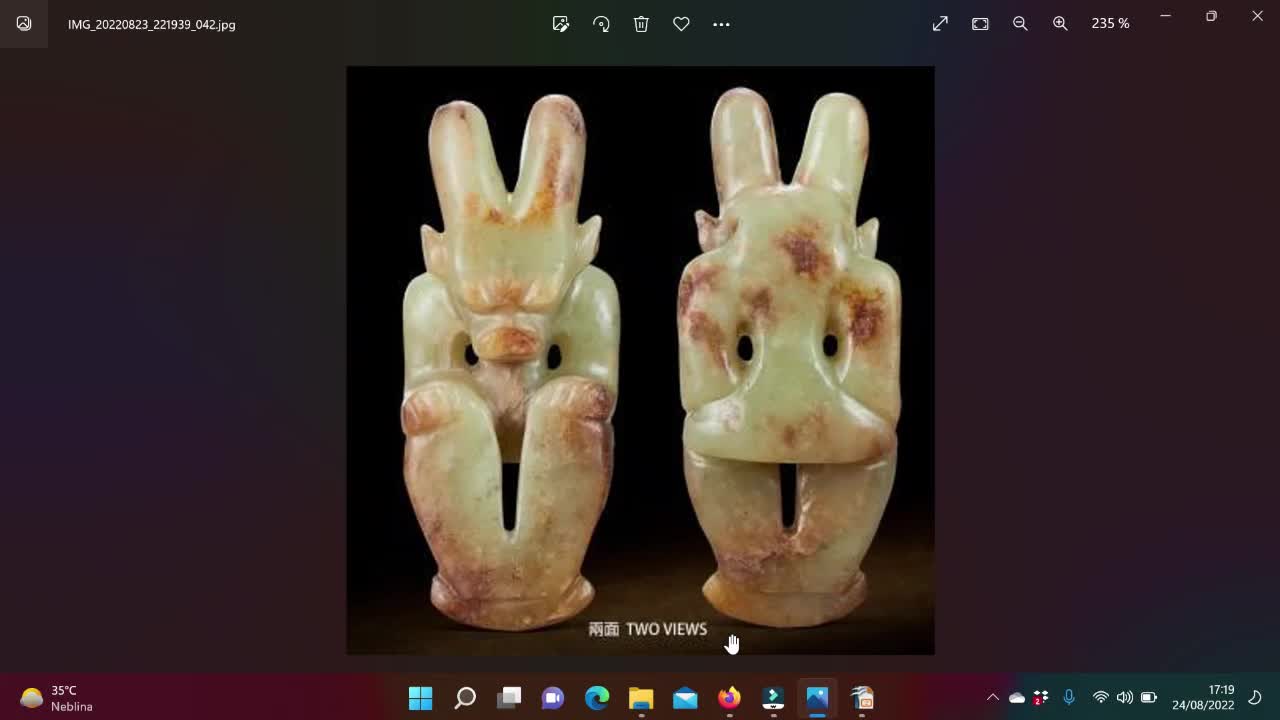Close the Photos window
This screenshot has width=1280, height=720.
coord(1257,16)
